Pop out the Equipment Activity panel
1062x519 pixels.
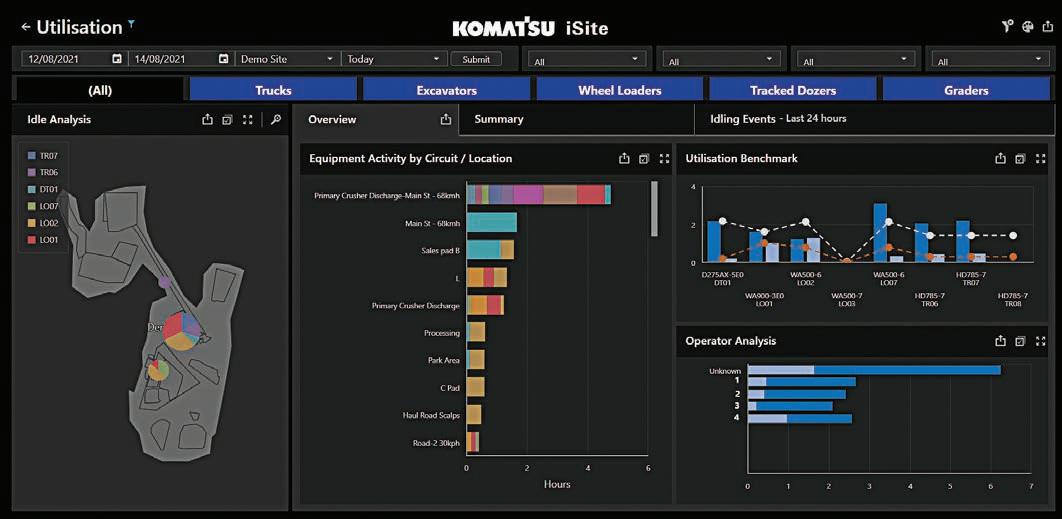tap(644, 159)
